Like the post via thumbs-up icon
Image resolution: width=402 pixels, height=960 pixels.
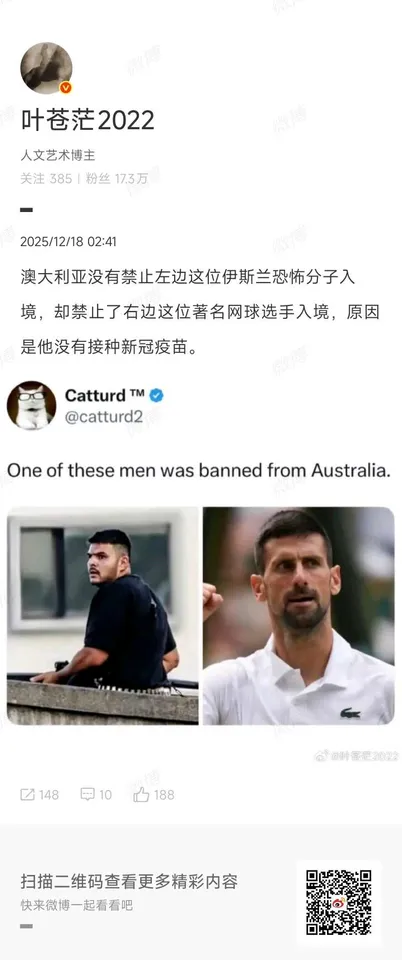[141, 794]
